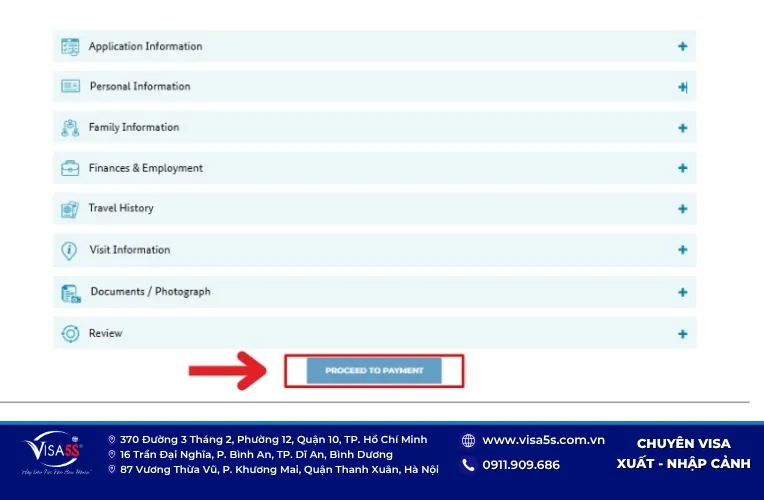Open the www.visa5s.com.vn website link
The width and height of the screenshot is (764, 500).
543,440
